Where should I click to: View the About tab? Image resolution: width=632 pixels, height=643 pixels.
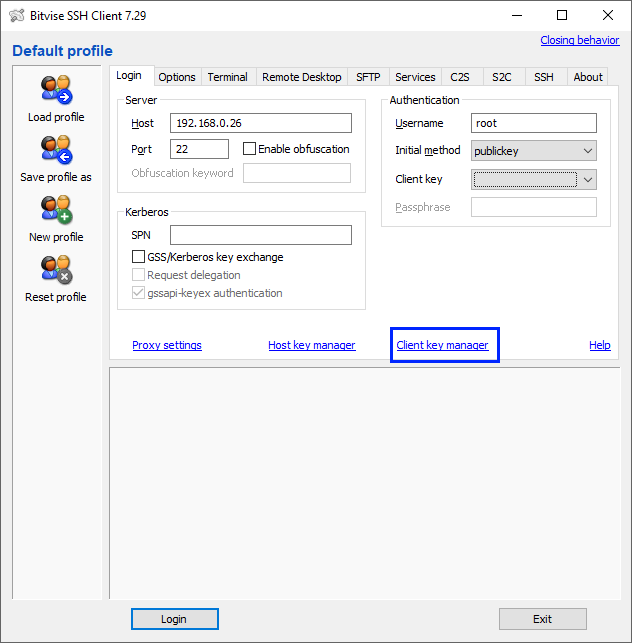[588, 77]
